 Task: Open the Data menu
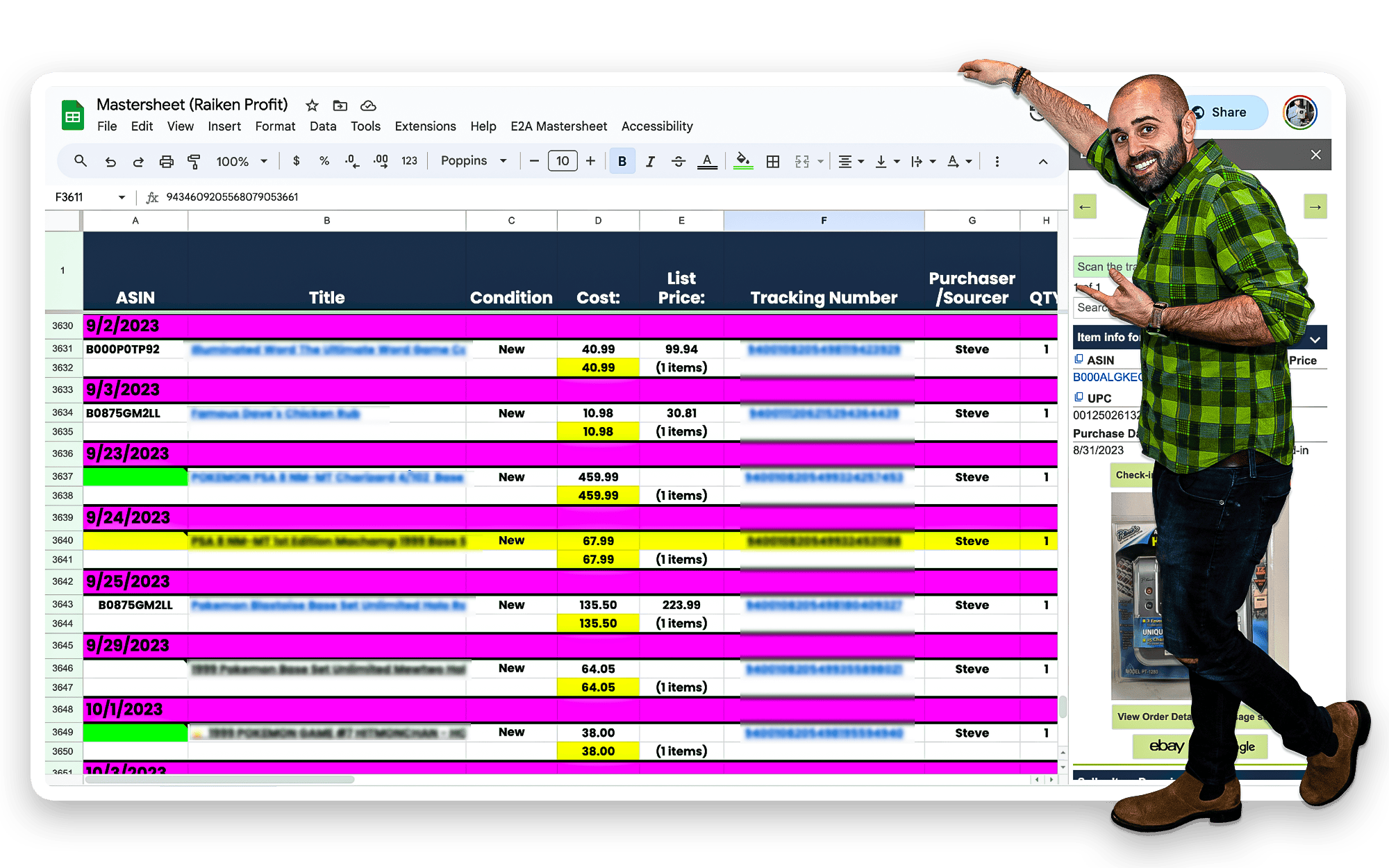pos(323,126)
